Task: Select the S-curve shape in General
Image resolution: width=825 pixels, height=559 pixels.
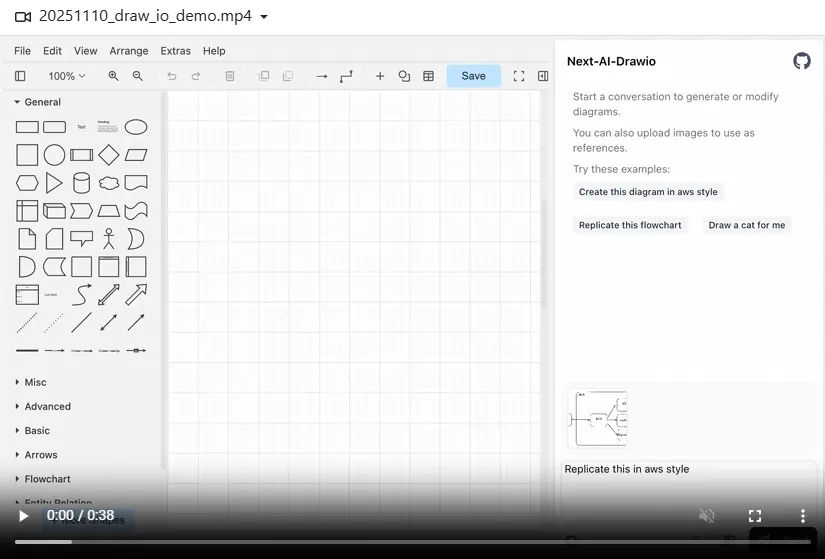Action: 82,295
